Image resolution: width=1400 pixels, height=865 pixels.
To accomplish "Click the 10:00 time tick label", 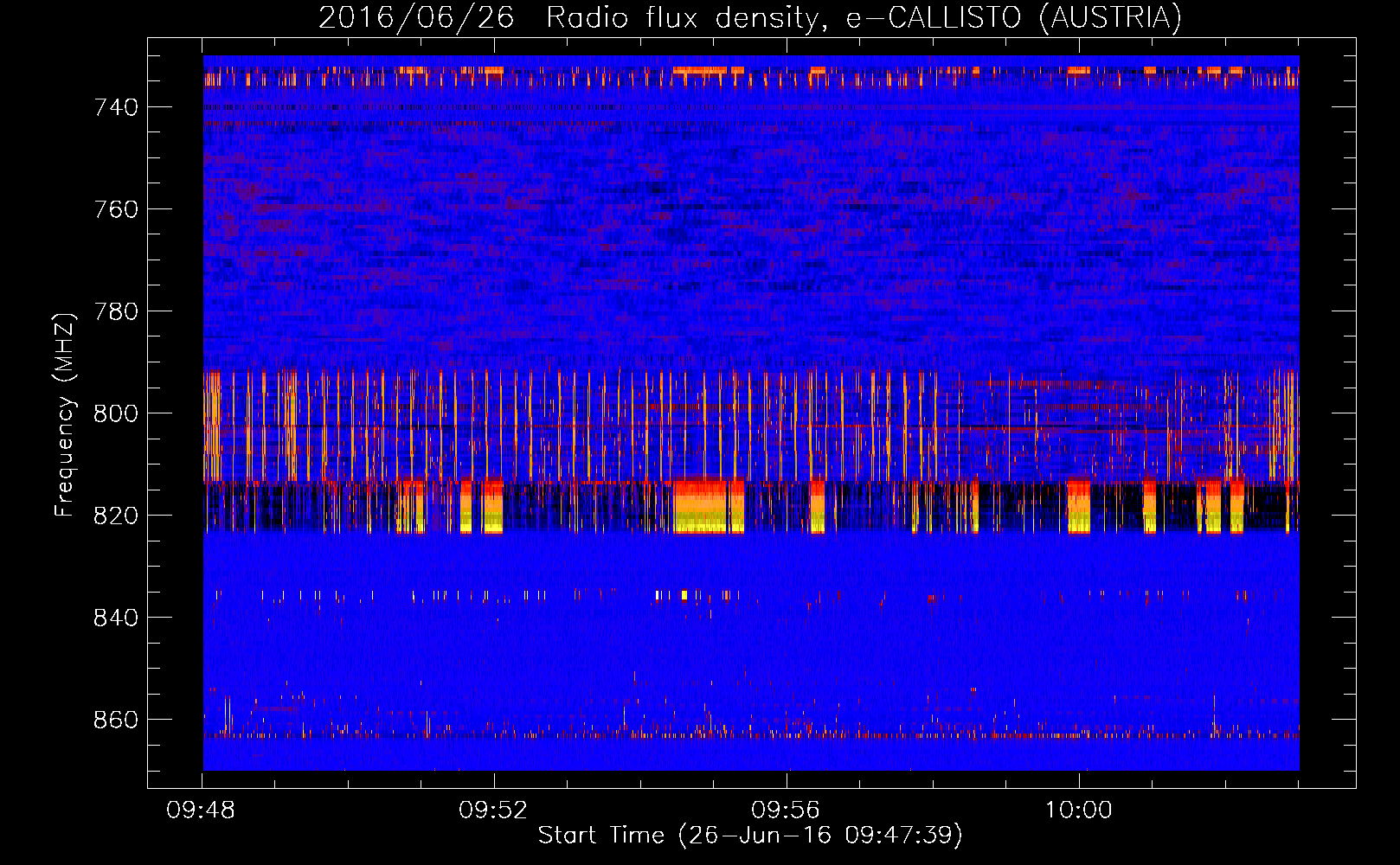I will tap(1078, 811).
